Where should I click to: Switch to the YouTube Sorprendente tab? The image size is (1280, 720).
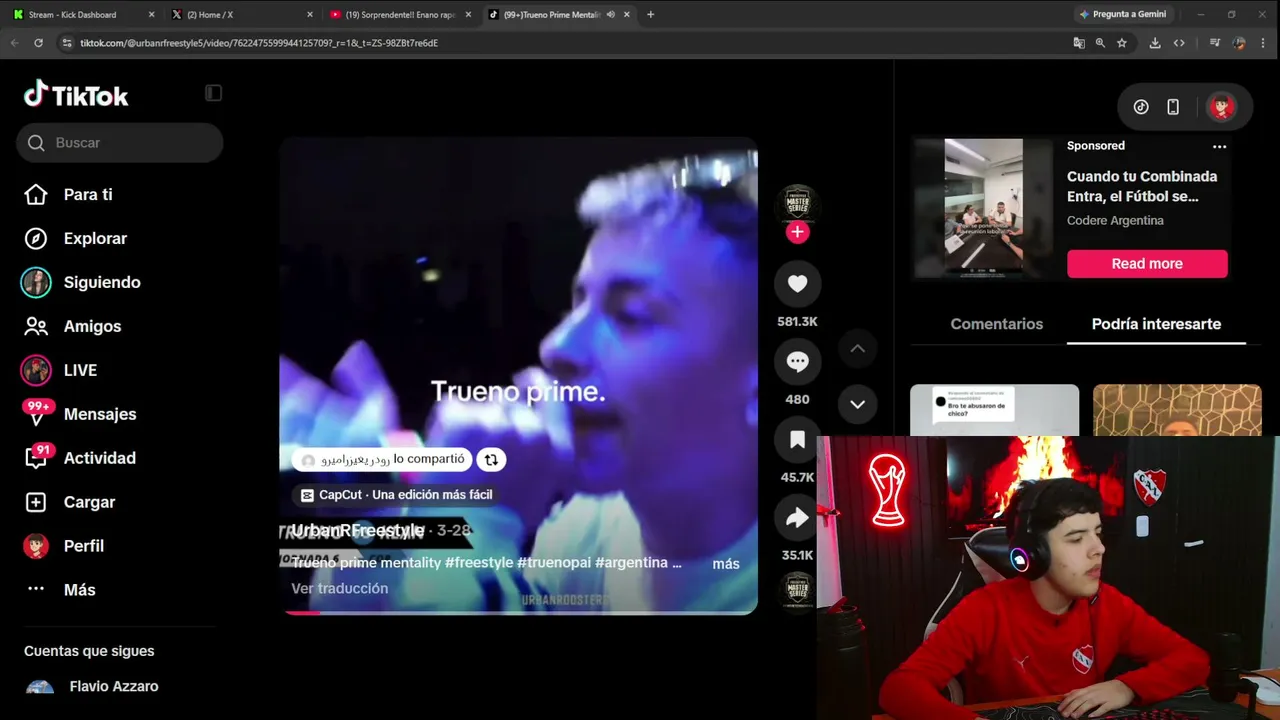400,15
